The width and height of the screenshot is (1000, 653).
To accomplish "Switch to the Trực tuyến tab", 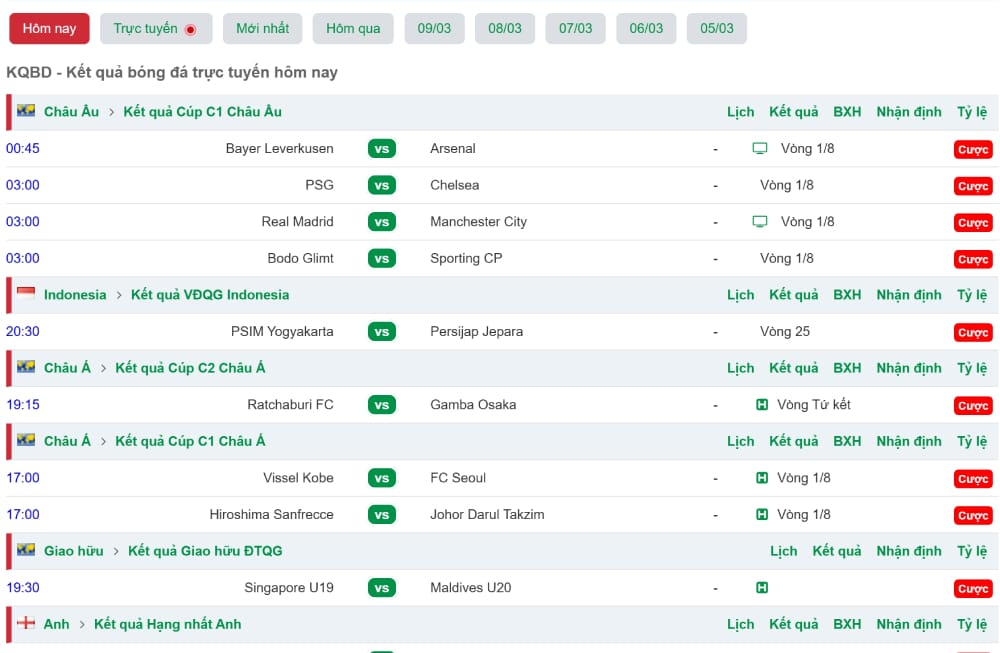I will pos(156,29).
